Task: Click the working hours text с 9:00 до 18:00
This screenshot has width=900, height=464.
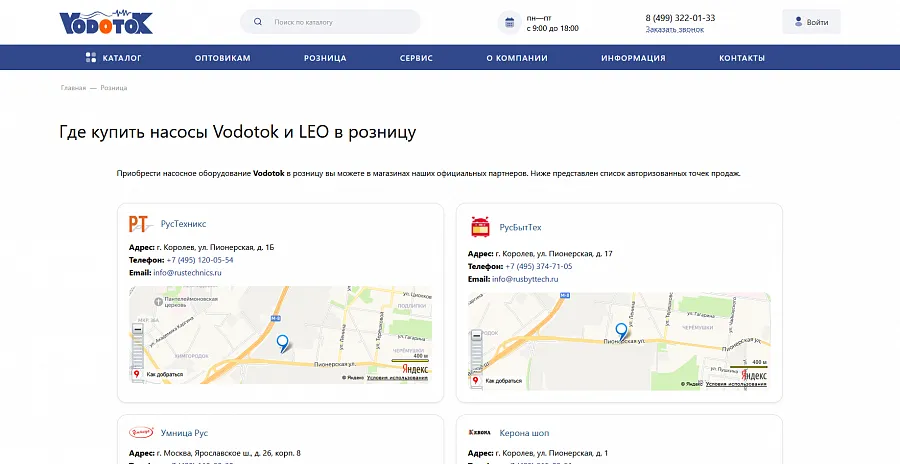Action: pos(553,28)
